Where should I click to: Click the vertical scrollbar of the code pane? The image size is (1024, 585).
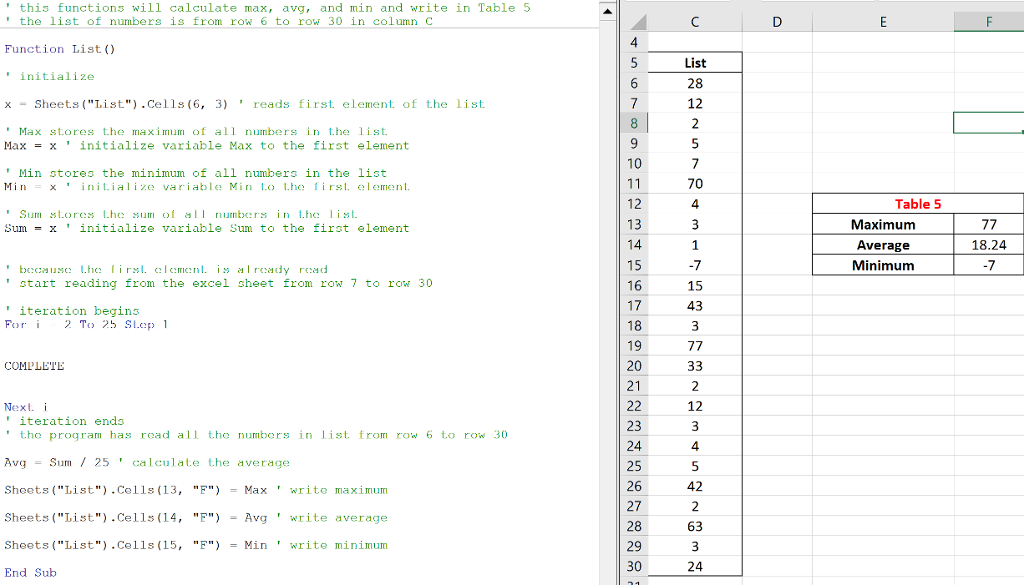(x=608, y=300)
